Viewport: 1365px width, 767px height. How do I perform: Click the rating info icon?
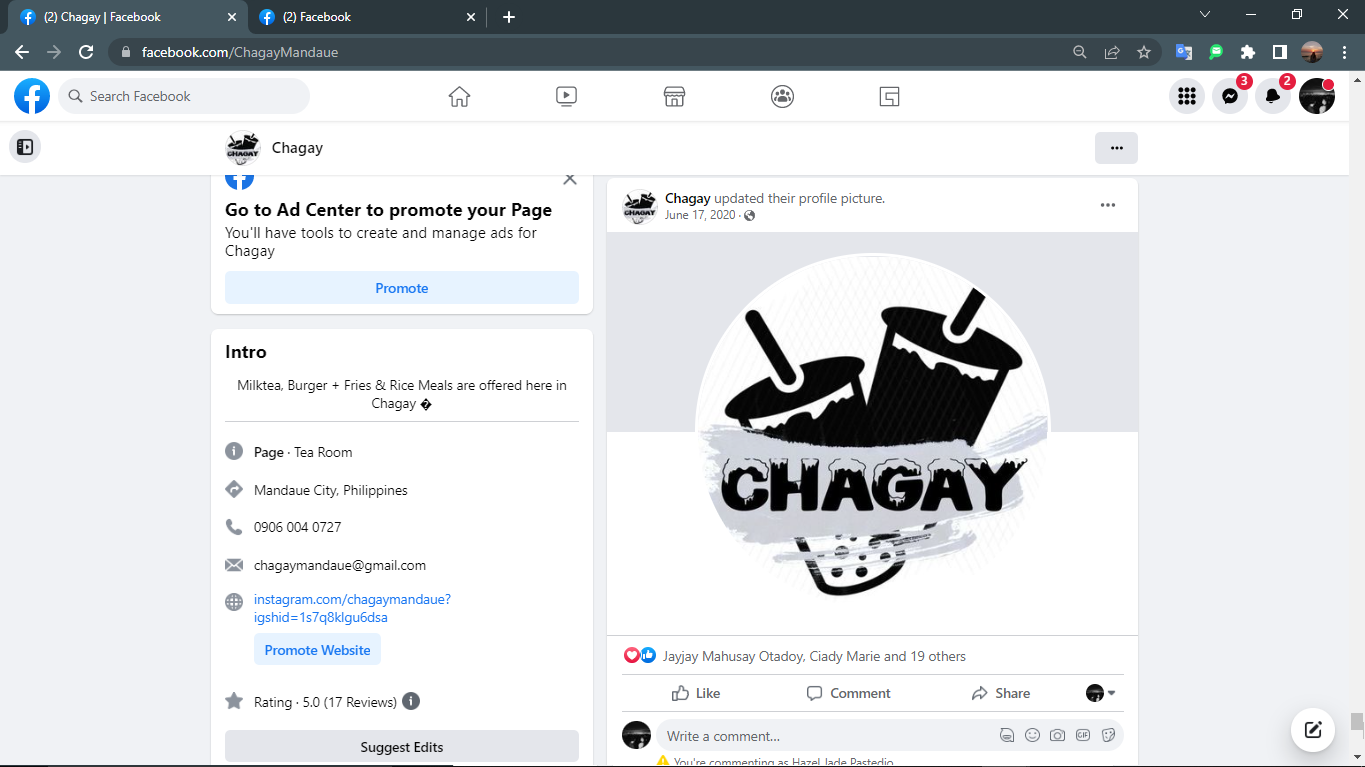tap(411, 702)
